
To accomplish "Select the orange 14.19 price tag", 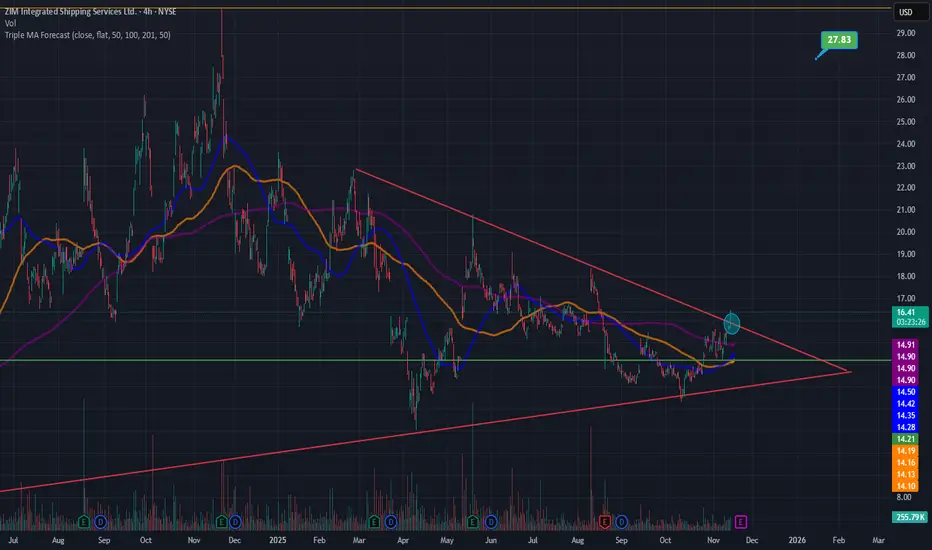I will 906,451.
